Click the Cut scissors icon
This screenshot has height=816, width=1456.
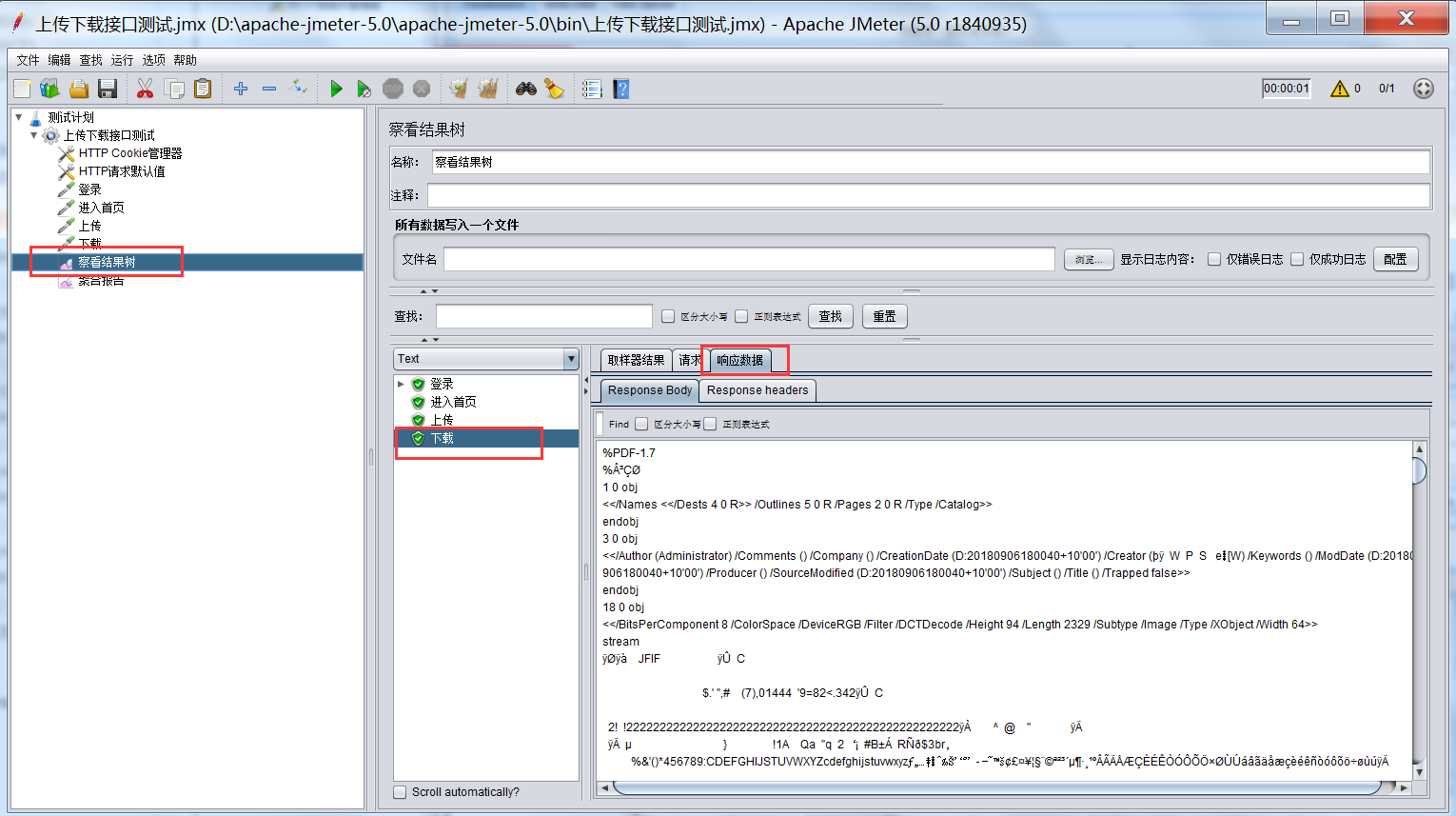click(x=145, y=89)
